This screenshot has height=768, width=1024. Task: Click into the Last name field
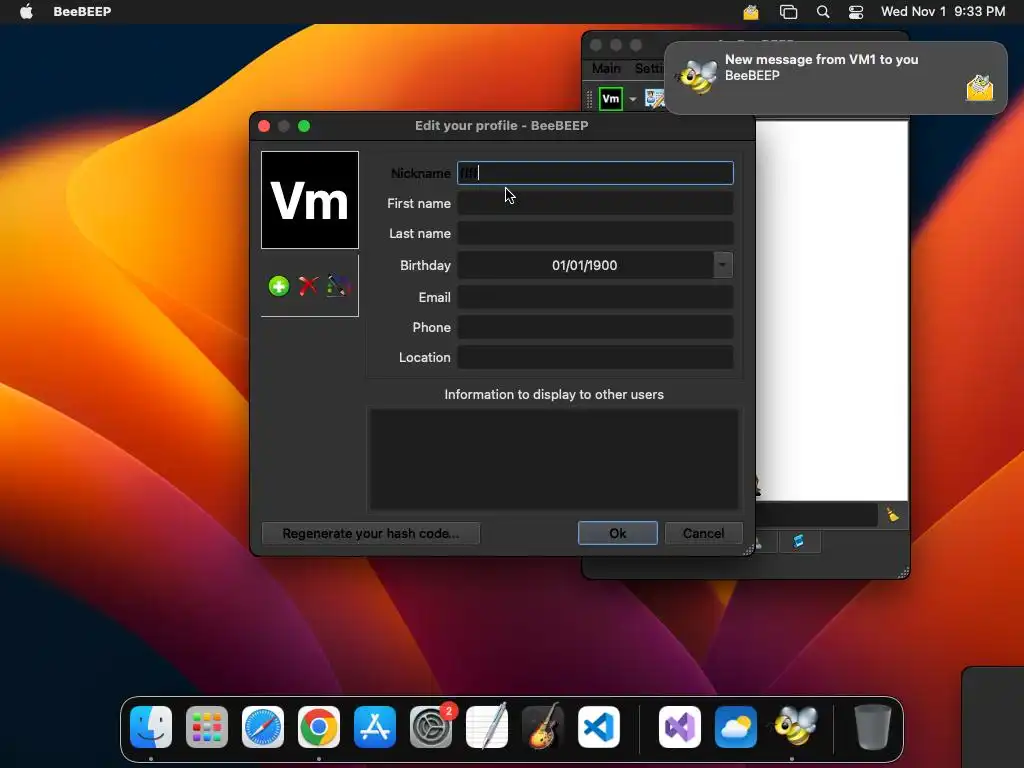(595, 233)
